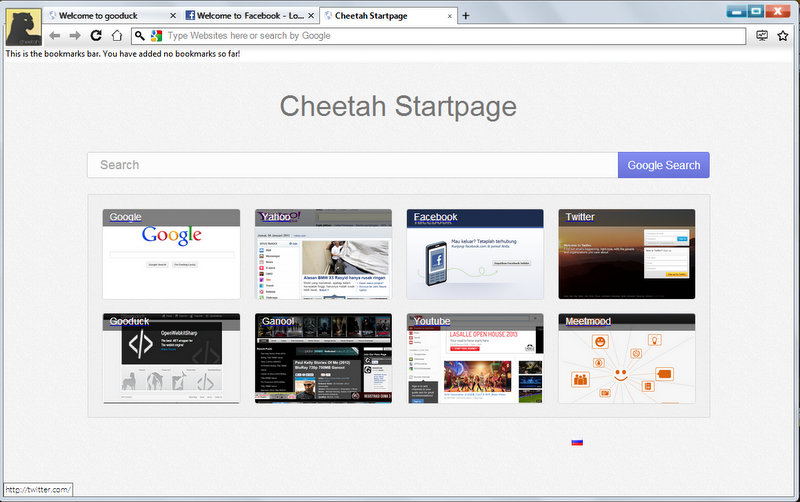Click the Google Search button
The height and width of the screenshot is (502, 800).
point(663,165)
